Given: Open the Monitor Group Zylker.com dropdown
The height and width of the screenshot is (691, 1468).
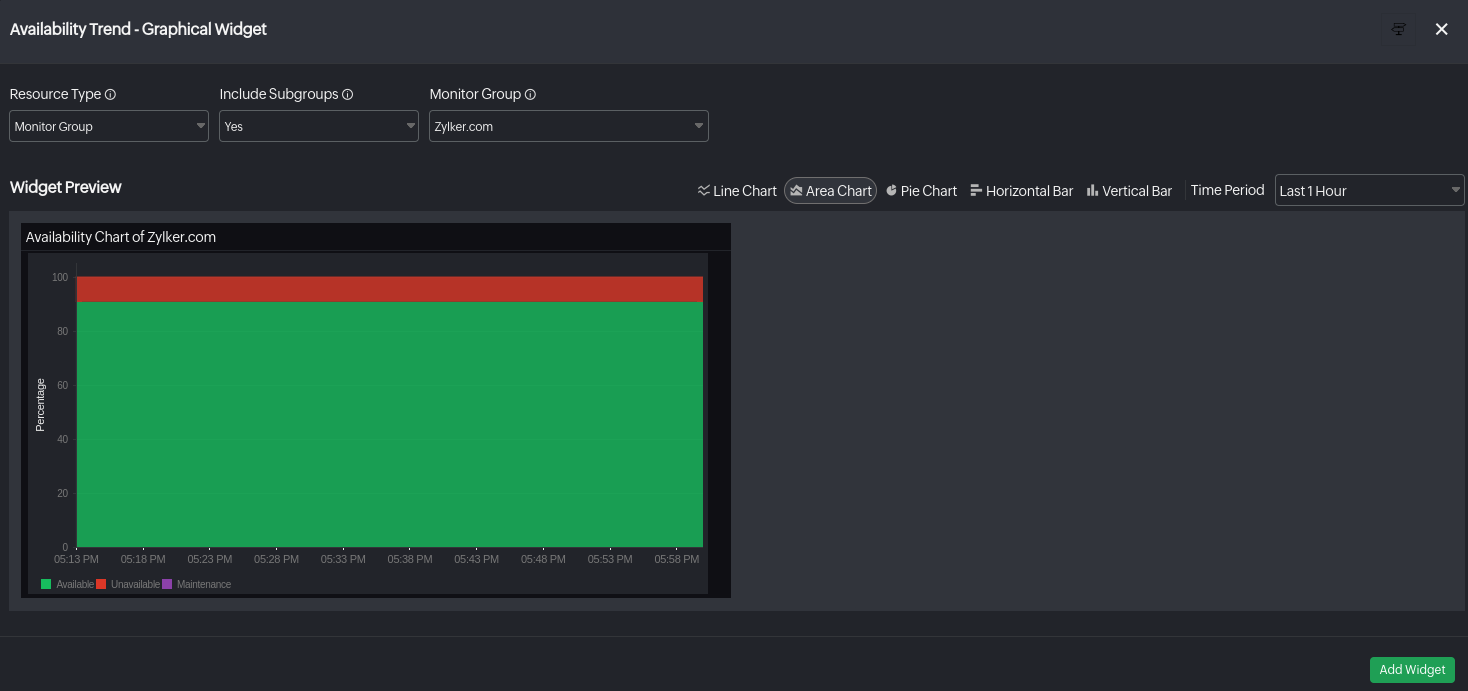Looking at the screenshot, I should click(x=569, y=126).
